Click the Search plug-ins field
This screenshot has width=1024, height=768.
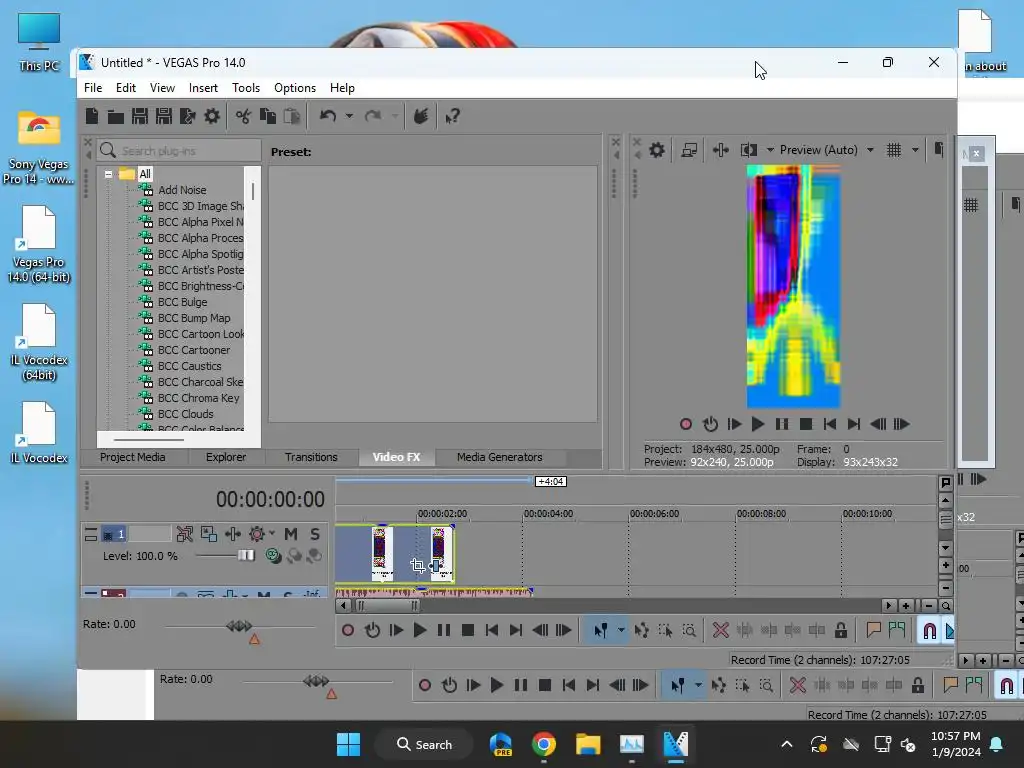(x=179, y=151)
